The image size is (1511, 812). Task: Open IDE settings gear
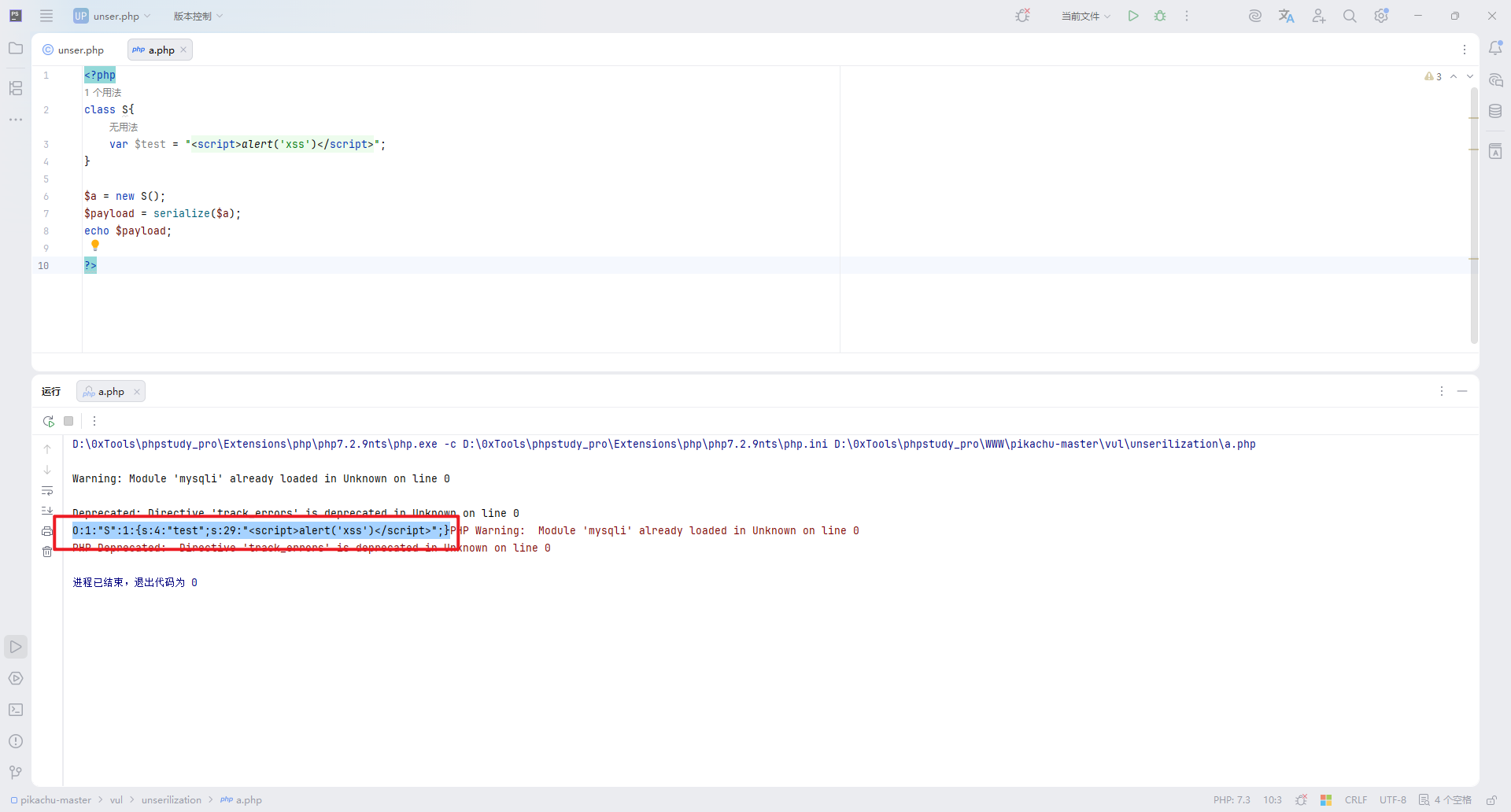[1381, 16]
